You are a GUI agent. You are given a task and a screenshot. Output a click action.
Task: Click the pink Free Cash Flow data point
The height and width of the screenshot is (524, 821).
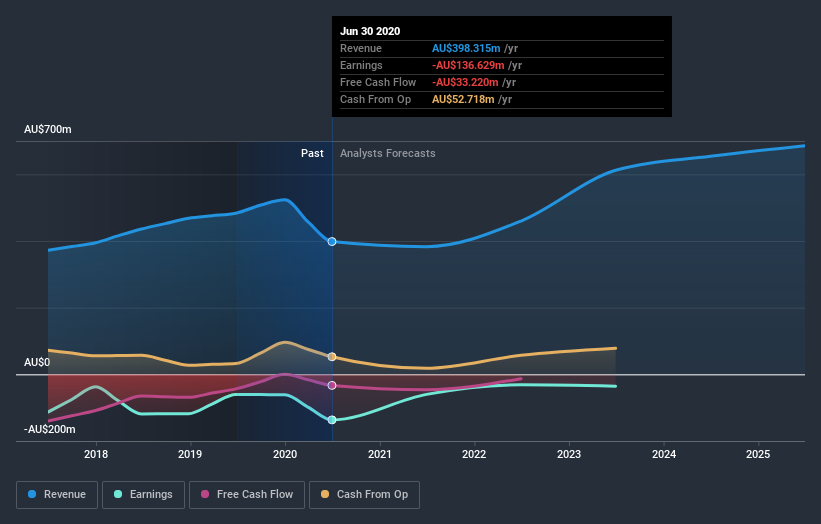332,385
